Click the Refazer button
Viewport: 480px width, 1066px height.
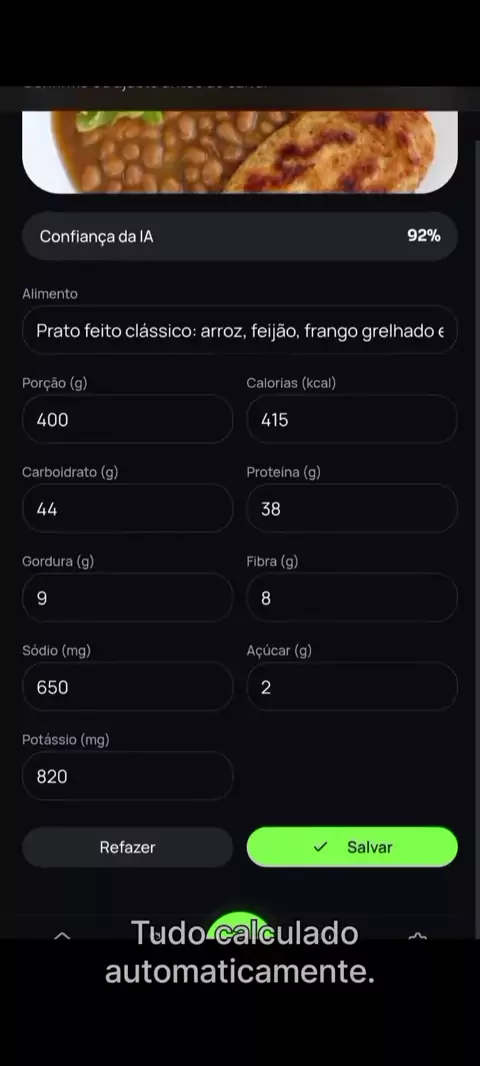point(127,847)
